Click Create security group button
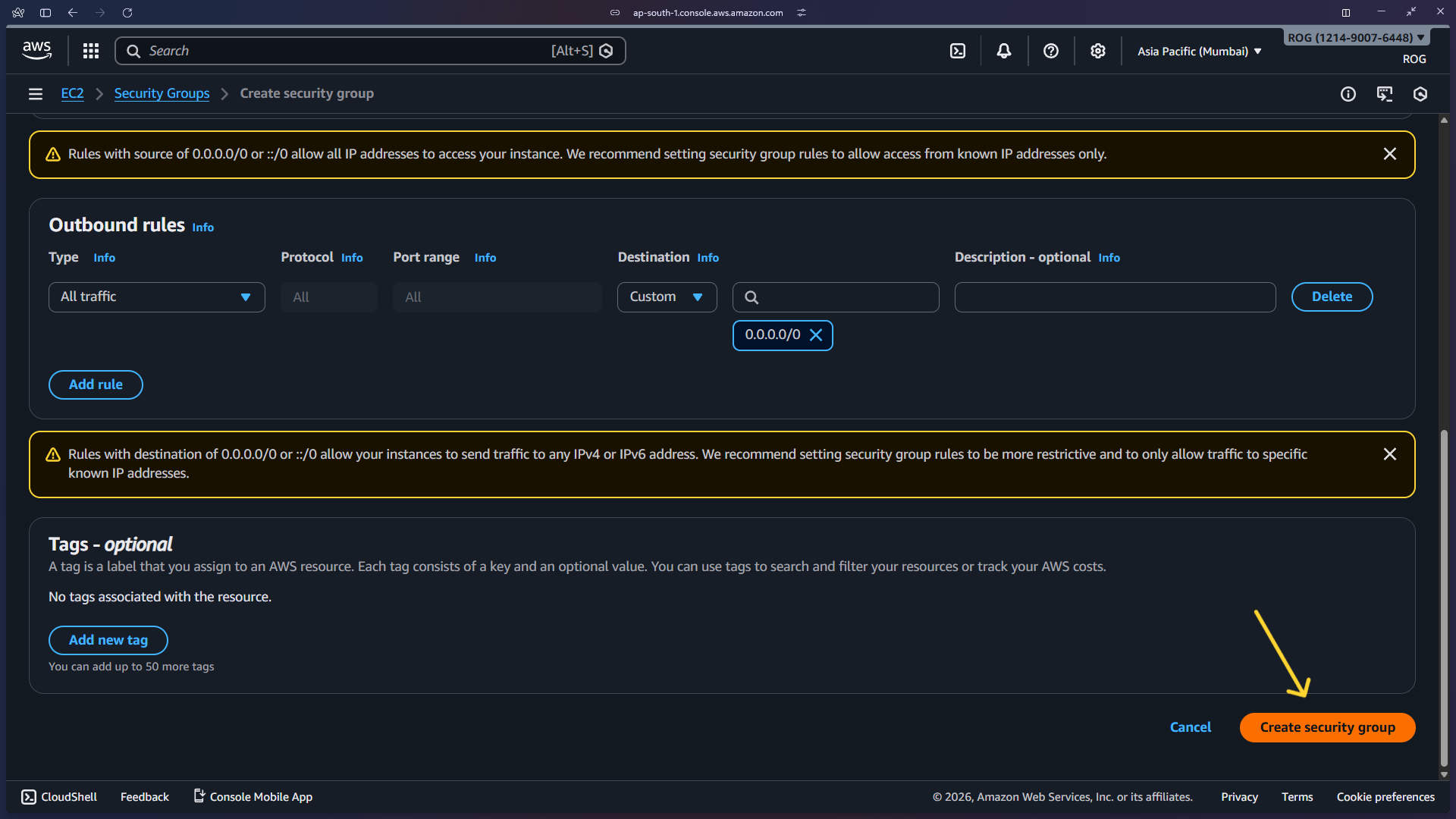The image size is (1456, 819). pyautogui.click(x=1327, y=727)
